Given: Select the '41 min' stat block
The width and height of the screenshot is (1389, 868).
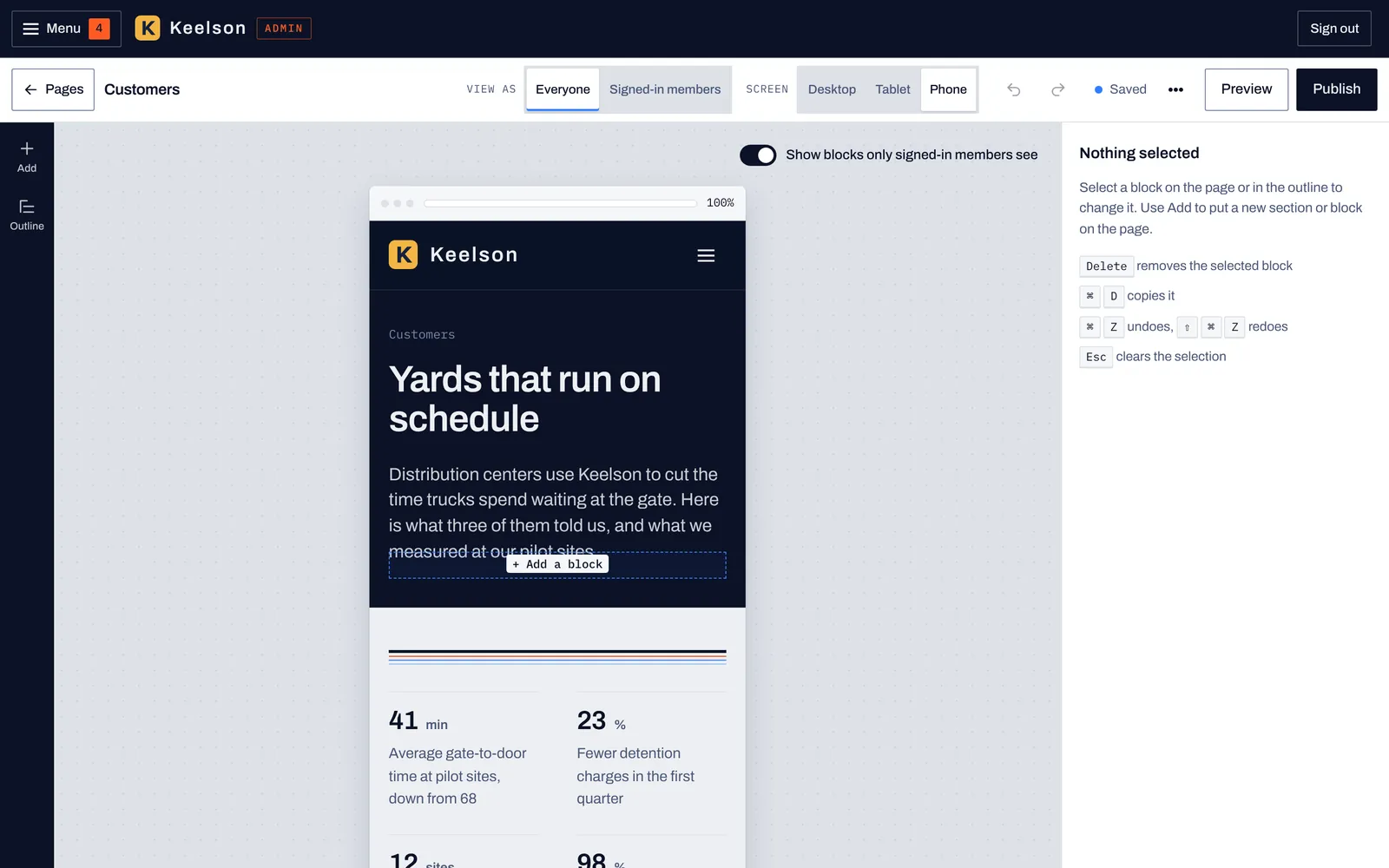Looking at the screenshot, I should [464, 750].
